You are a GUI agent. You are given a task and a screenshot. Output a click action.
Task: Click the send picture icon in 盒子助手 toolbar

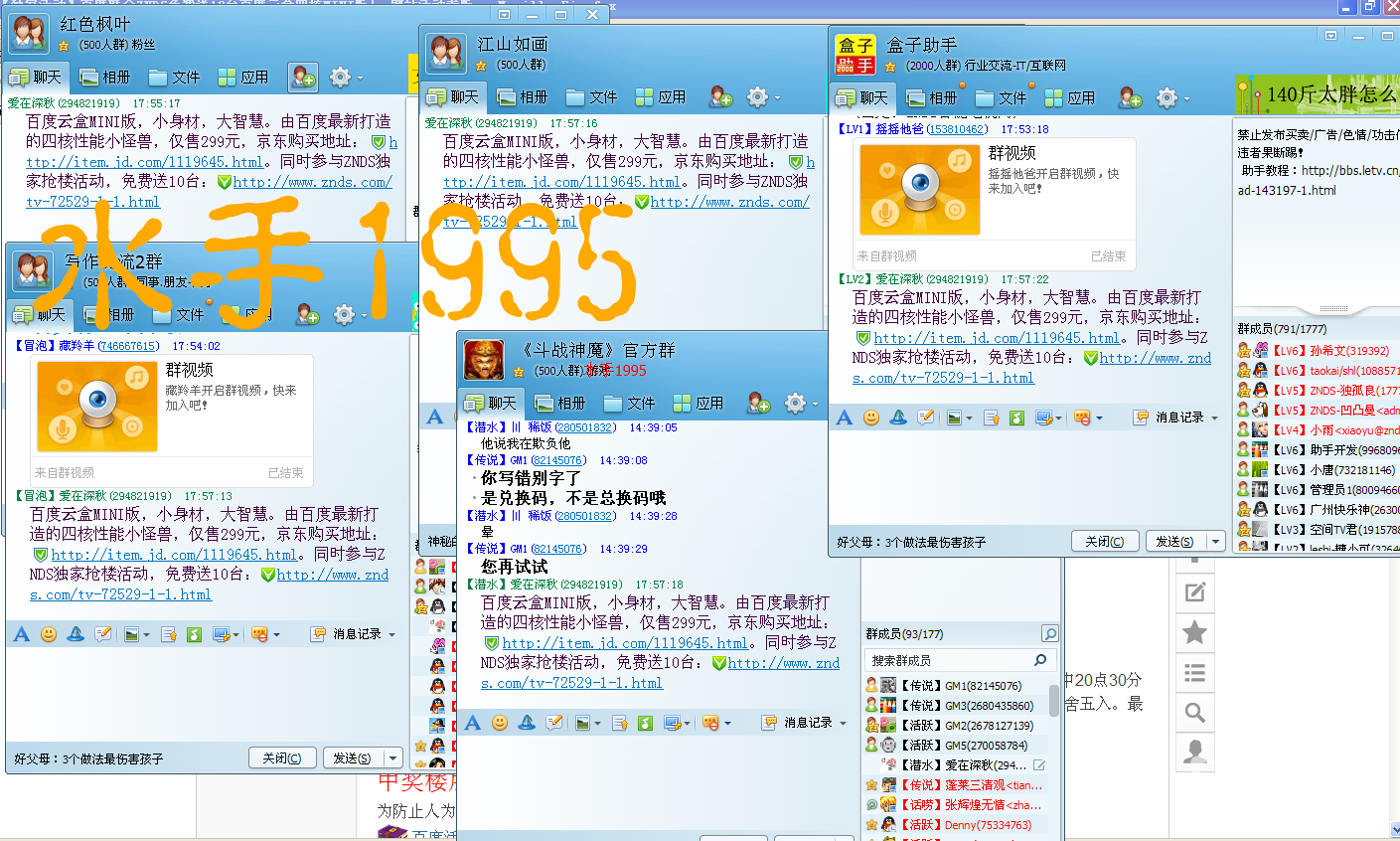click(954, 418)
